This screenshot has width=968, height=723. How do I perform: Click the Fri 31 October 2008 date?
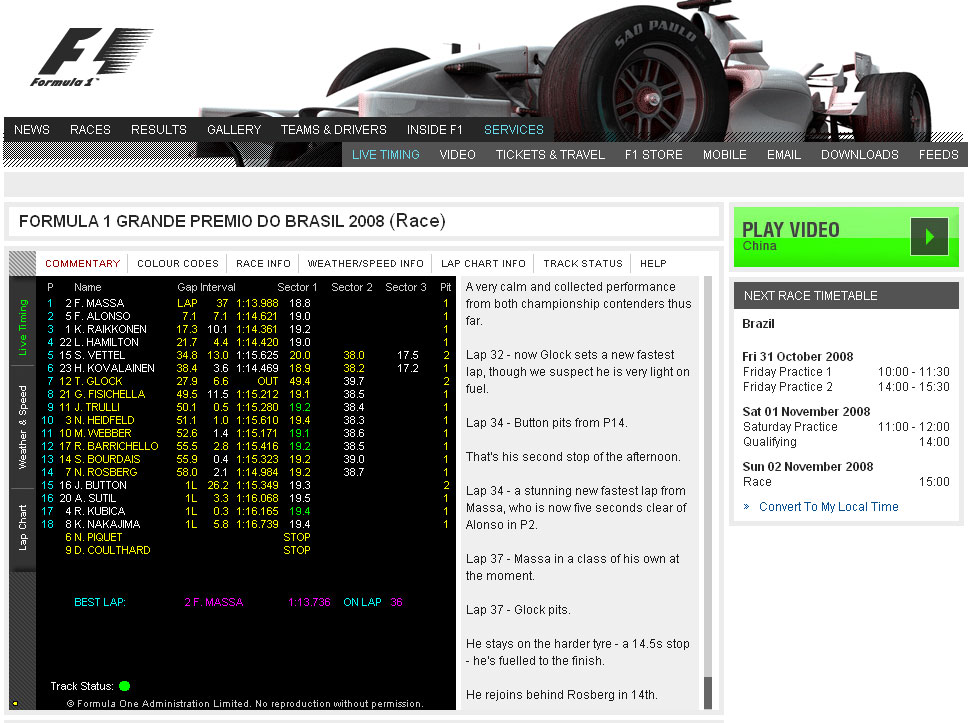point(798,356)
